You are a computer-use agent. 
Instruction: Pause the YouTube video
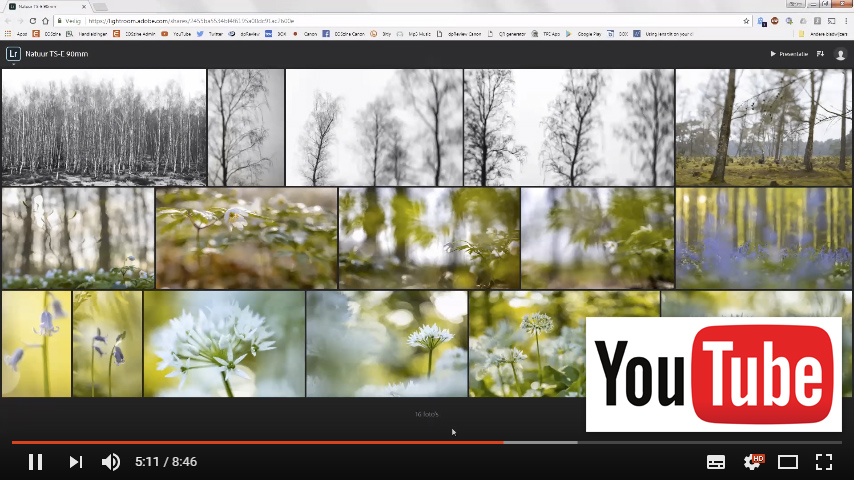[x=35, y=462]
